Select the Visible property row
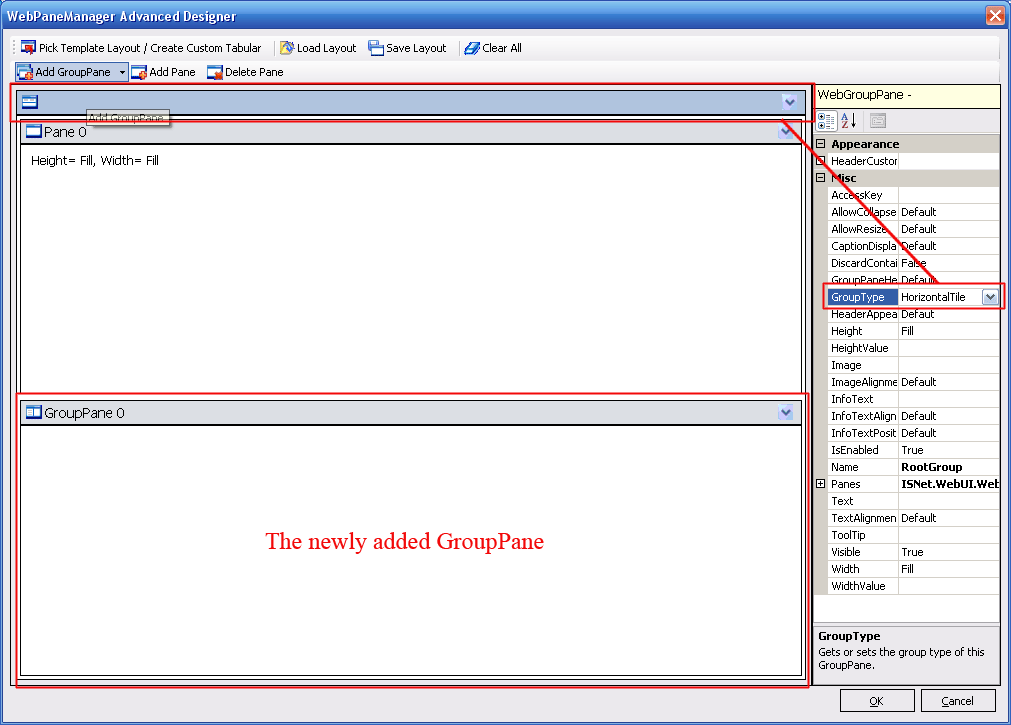 click(855, 552)
